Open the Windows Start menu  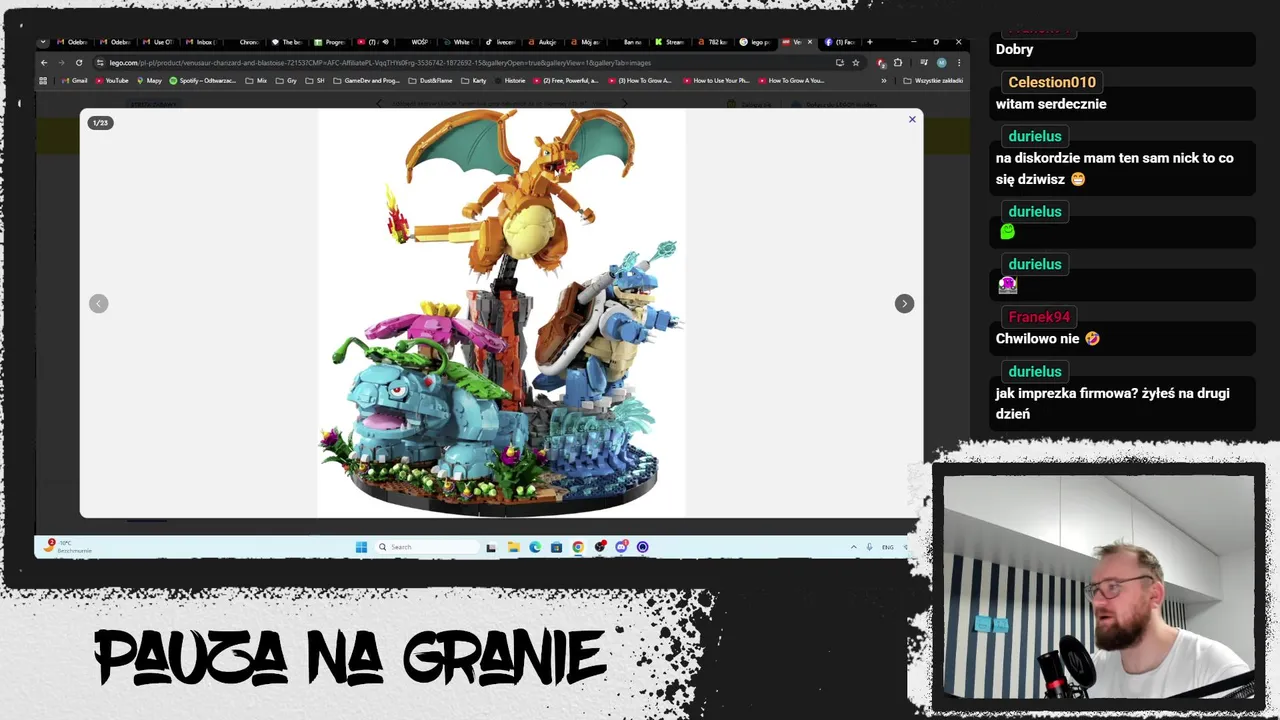point(361,547)
